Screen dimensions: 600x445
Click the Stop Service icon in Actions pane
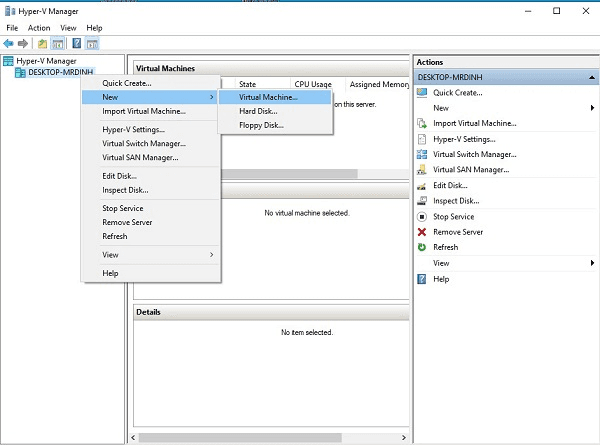click(x=422, y=217)
